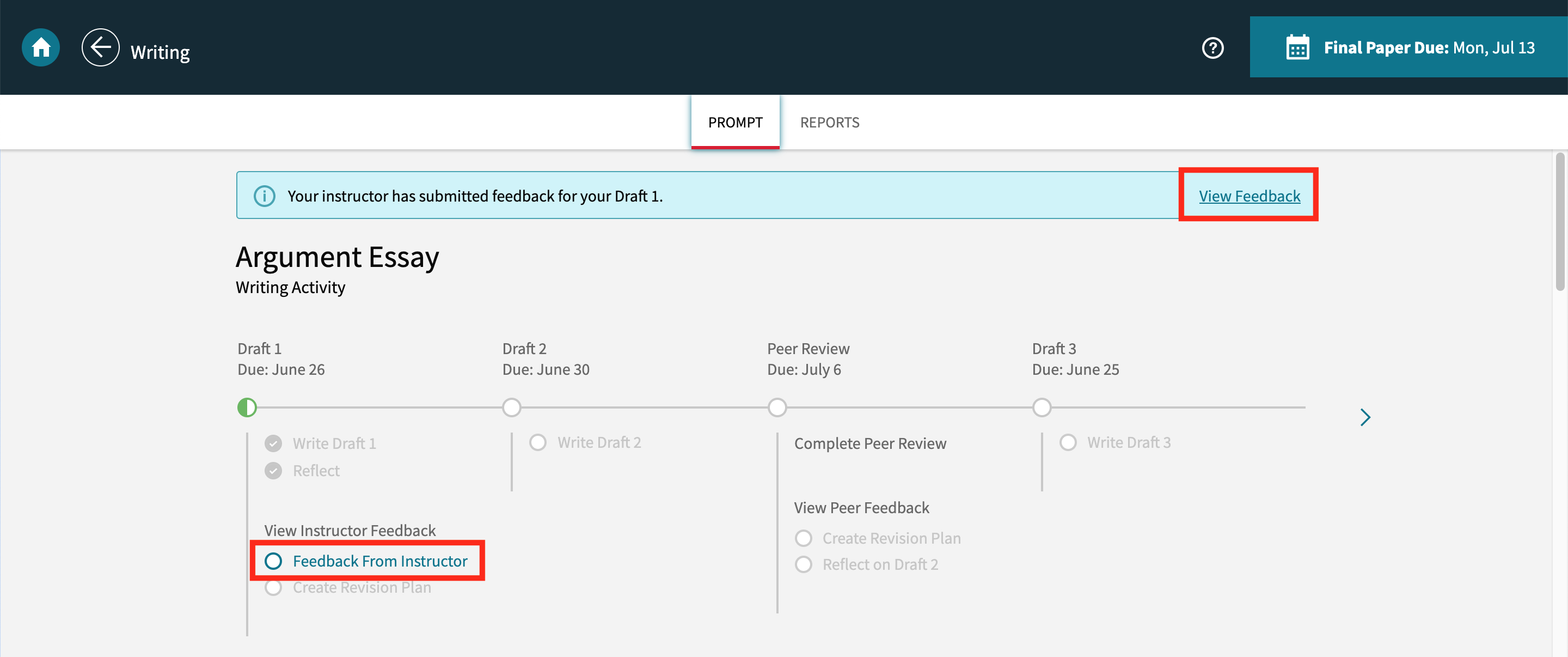The width and height of the screenshot is (1568, 657).
Task: Click the Complete Peer Review label
Action: 871,443
